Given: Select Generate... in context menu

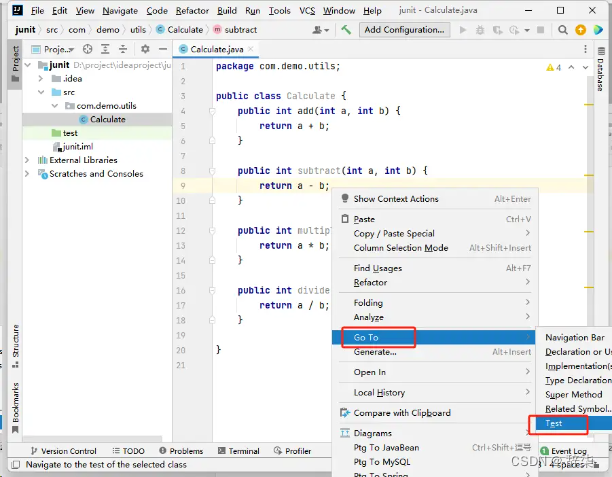Looking at the screenshot, I should 435,352.
